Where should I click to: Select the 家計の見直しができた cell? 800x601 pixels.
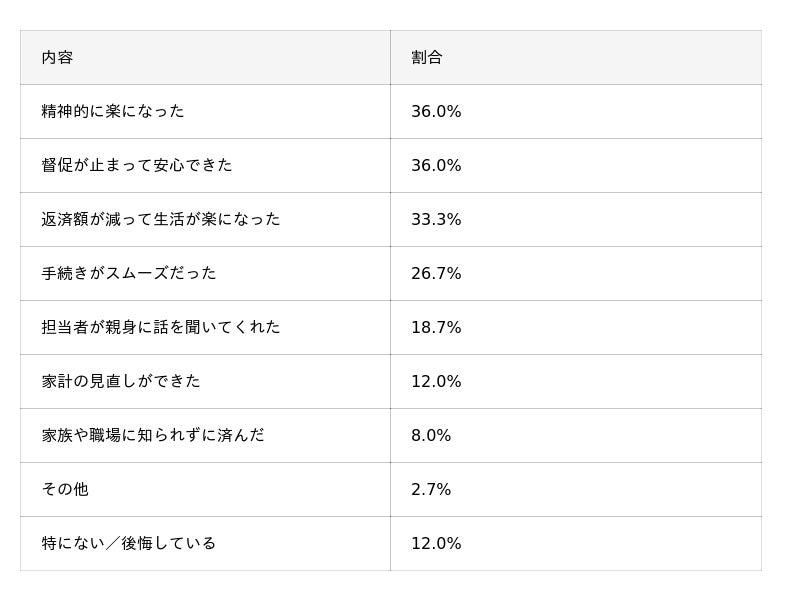tap(121, 382)
